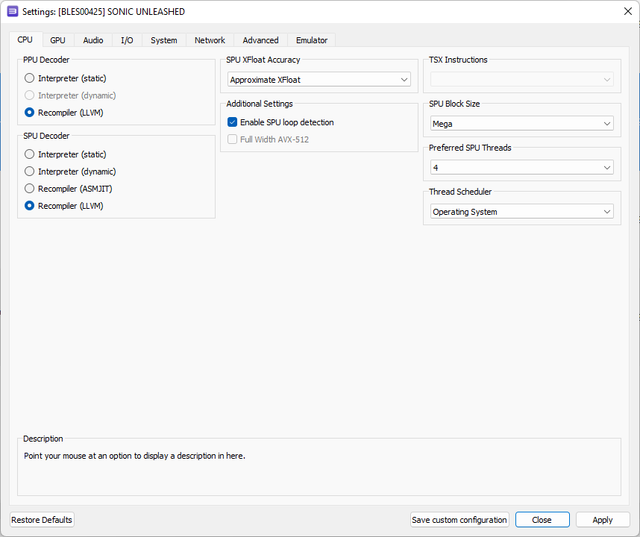Viewport: 640px width, 537px height.
Task: Select PPU Decoder Recompiler (LLVM)
Action: pos(64,112)
